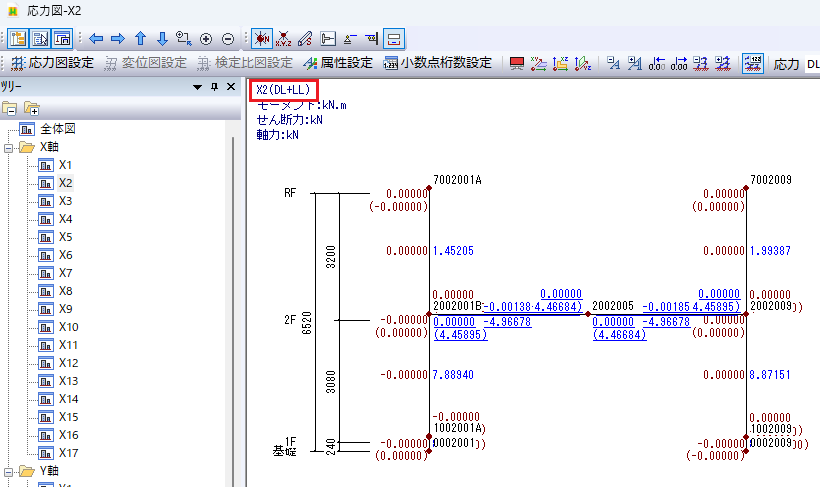Click the zoom out minus icon
820x487 pixels.
pos(228,39)
